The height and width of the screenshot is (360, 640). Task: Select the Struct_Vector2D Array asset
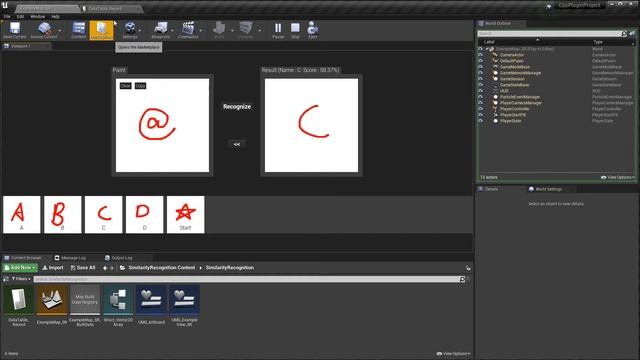tap(118, 306)
